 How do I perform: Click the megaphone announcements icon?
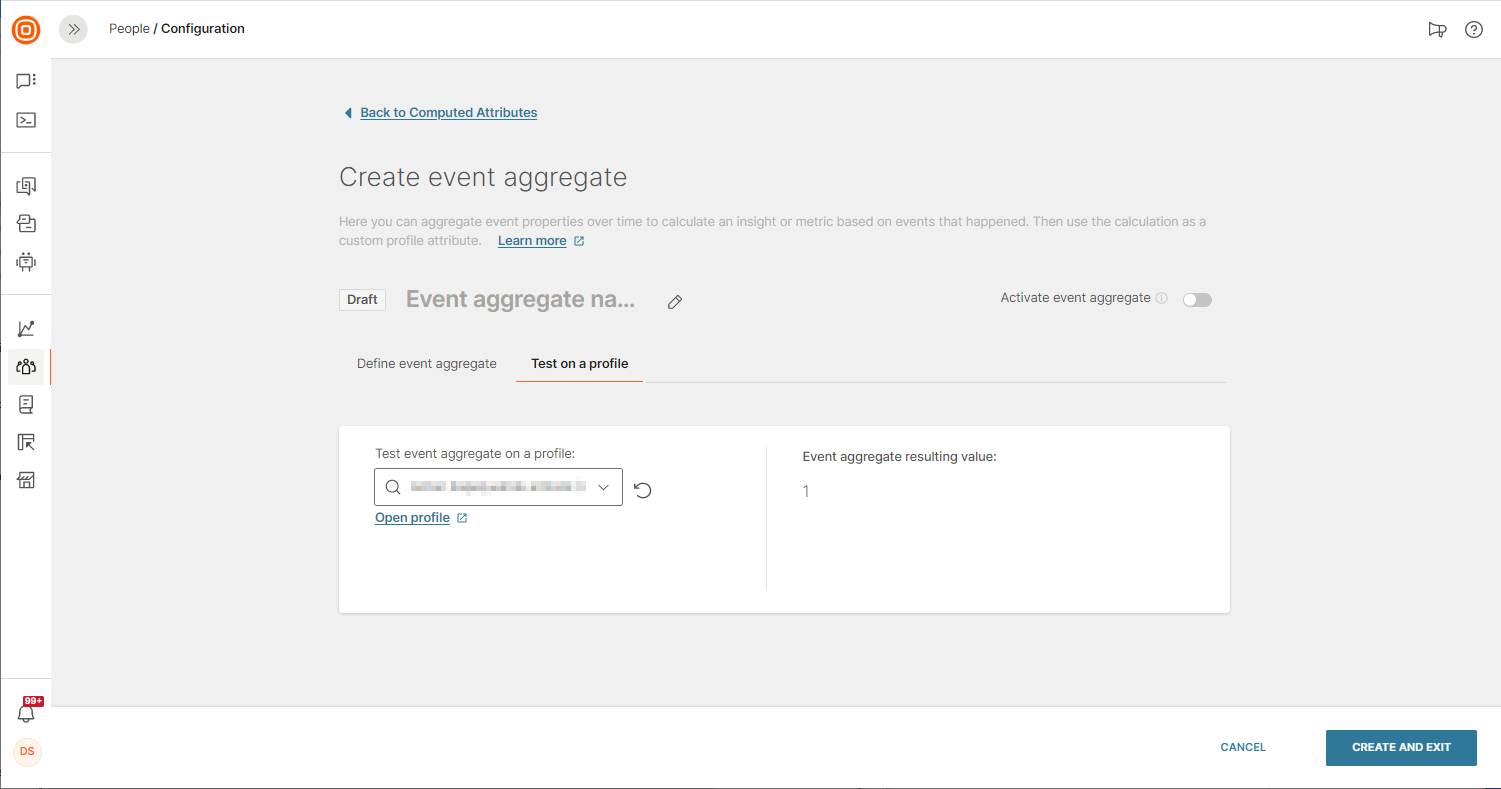(x=1437, y=30)
